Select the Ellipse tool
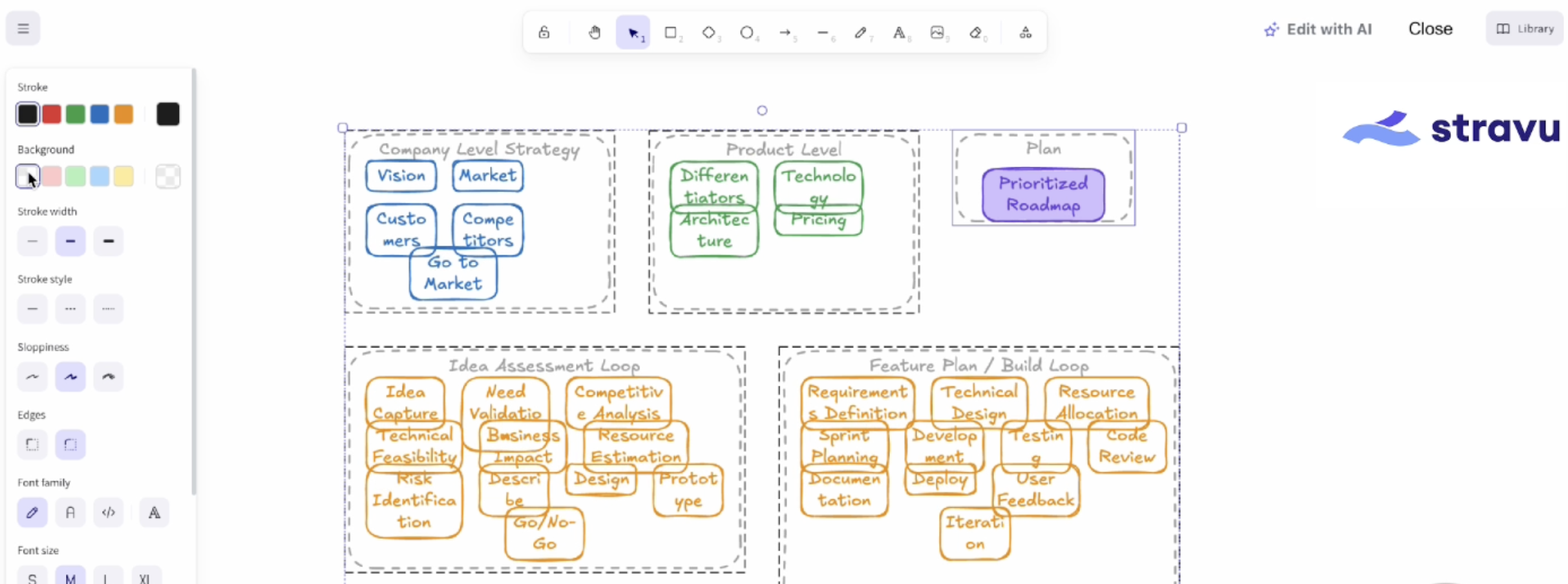 (747, 32)
